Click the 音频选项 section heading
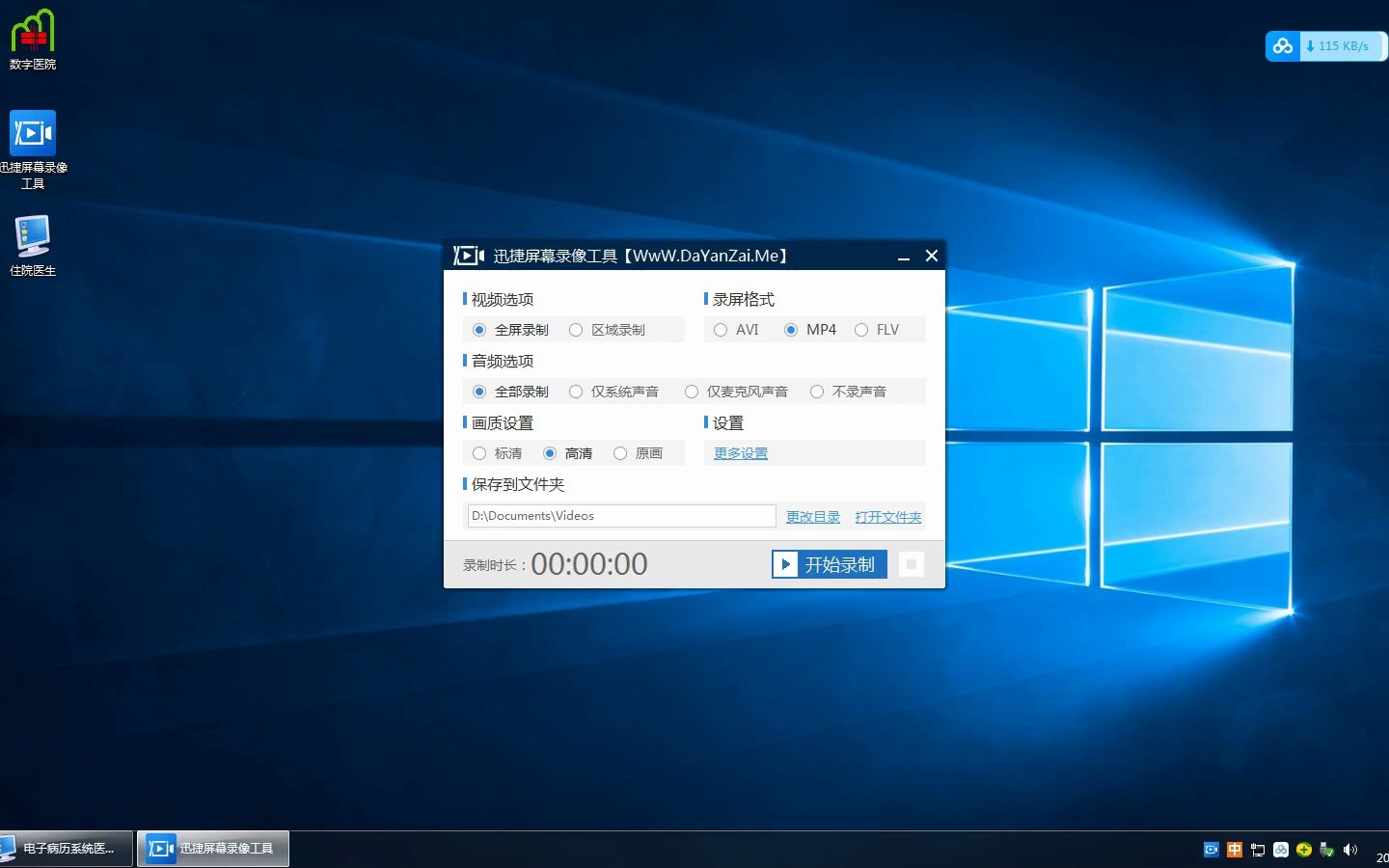Screen dimensions: 1389x868 [503, 362]
